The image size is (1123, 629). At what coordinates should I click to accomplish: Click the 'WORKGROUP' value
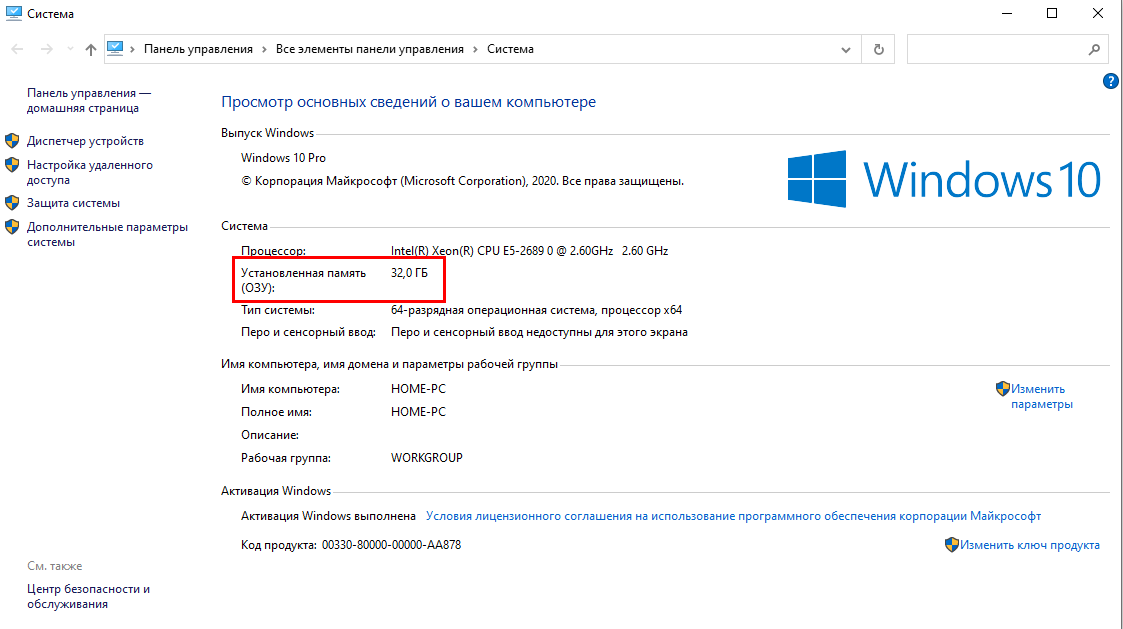[x=427, y=458]
